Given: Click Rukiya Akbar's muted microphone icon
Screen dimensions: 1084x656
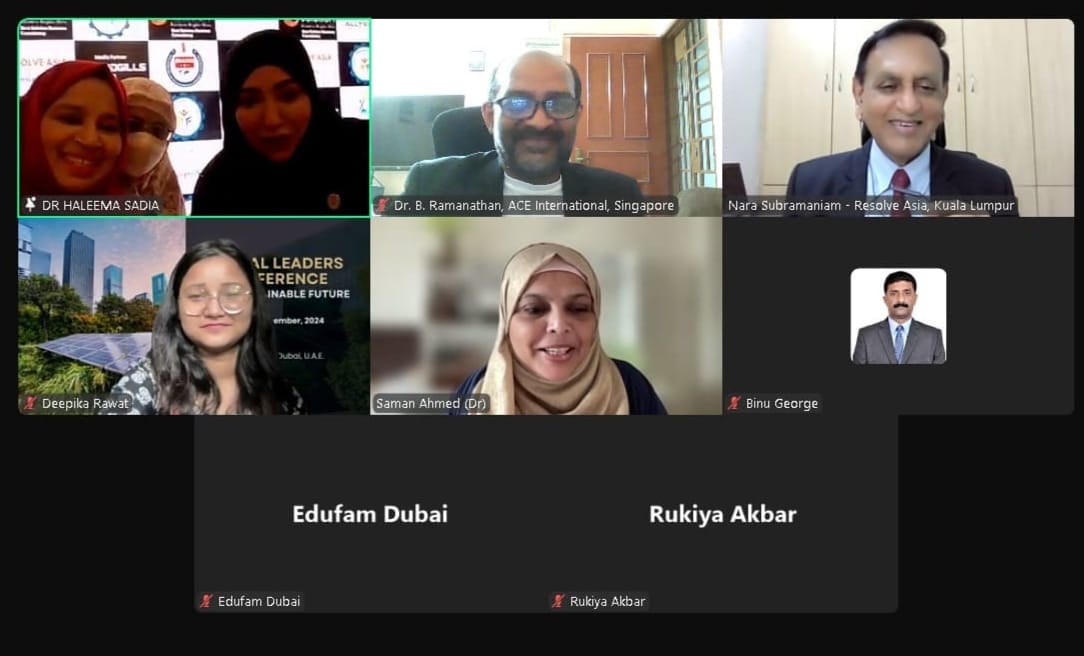Looking at the screenshot, I should pos(558,601).
